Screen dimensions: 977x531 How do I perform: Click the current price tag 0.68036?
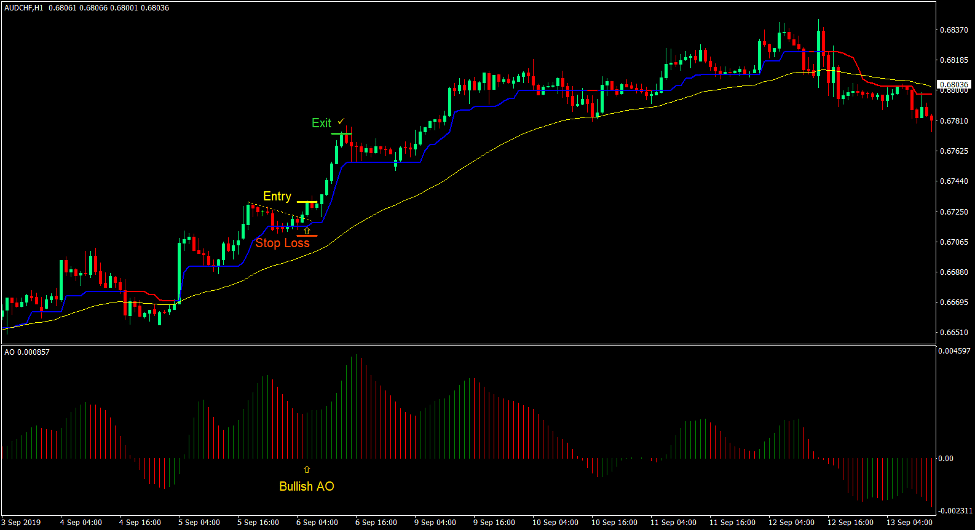coord(955,84)
